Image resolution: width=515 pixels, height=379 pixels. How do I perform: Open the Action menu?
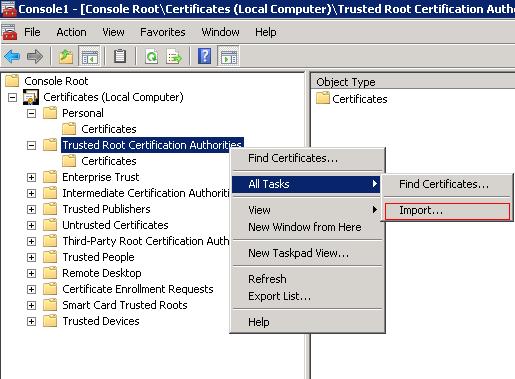71,32
